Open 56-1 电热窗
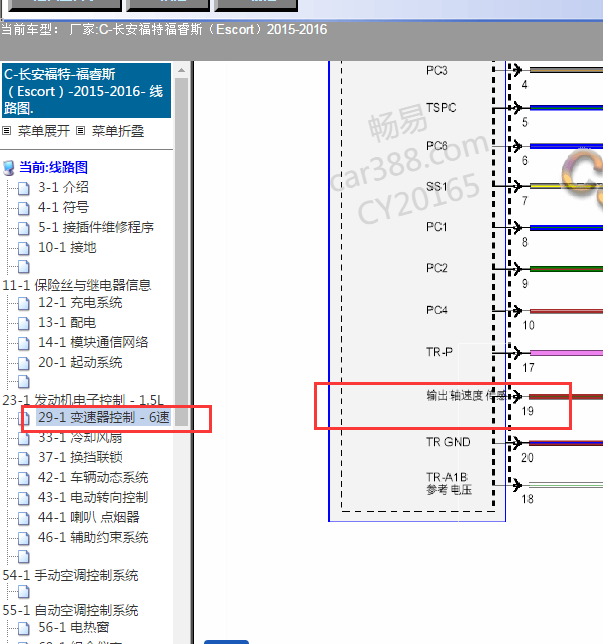The image size is (603, 644). click(x=74, y=628)
